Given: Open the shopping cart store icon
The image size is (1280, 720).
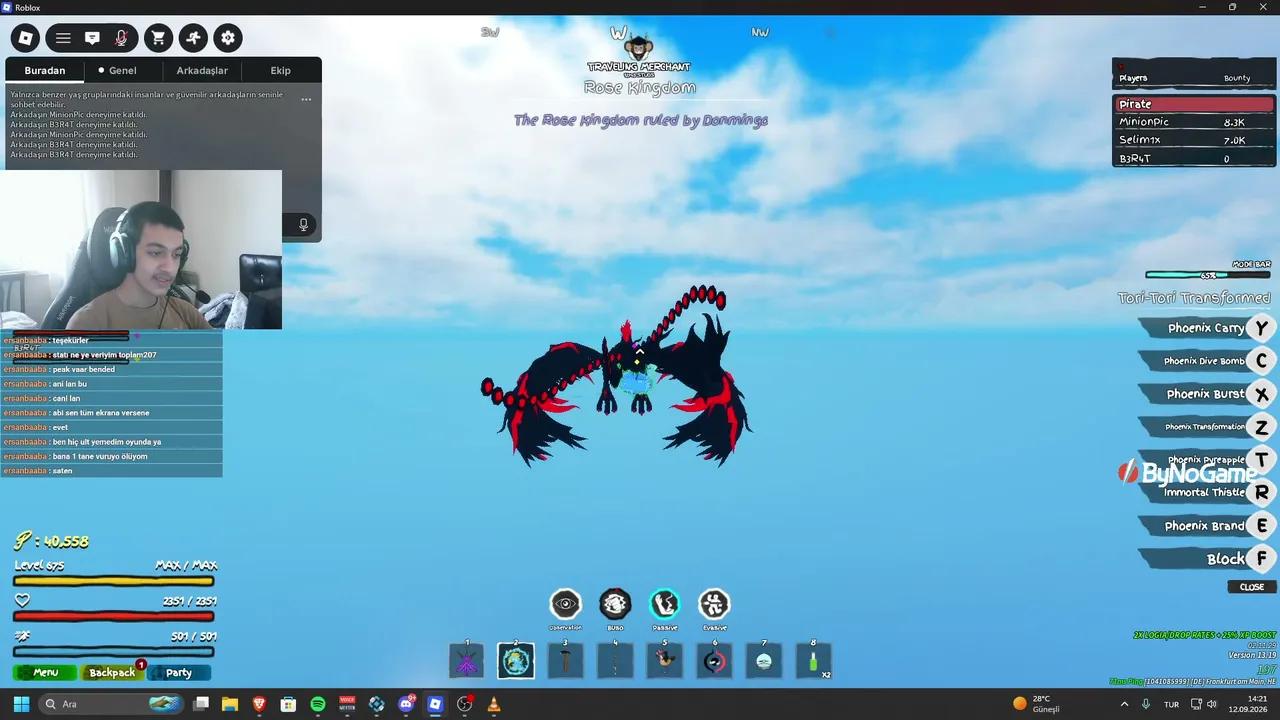Looking at the screenshot, I should coord(158,38).
